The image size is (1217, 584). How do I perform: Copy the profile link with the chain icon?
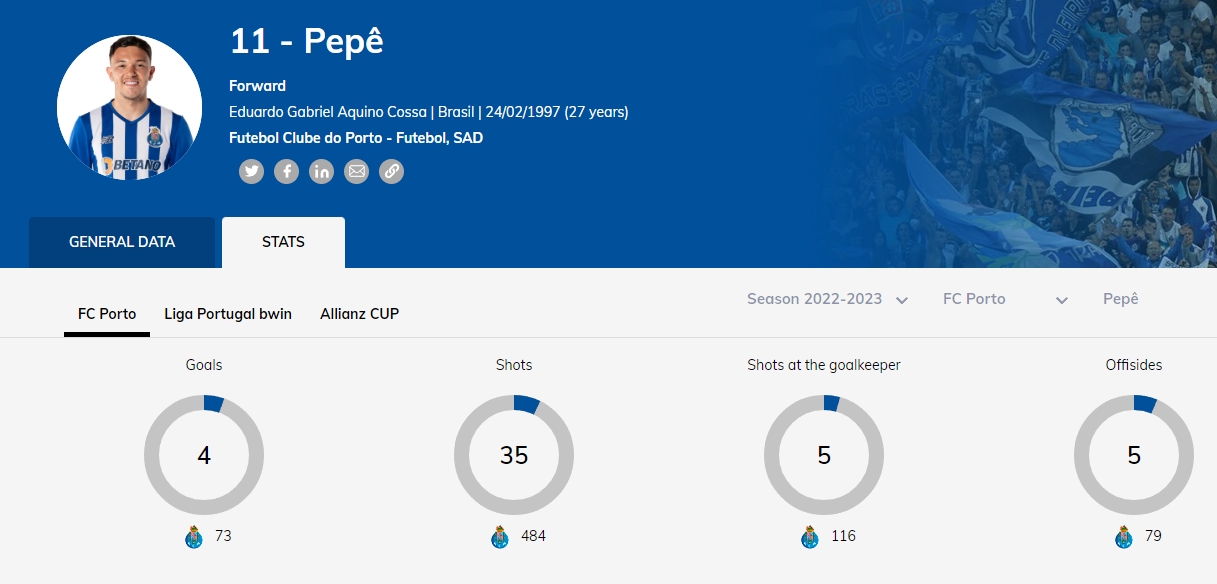click(391, 172)
